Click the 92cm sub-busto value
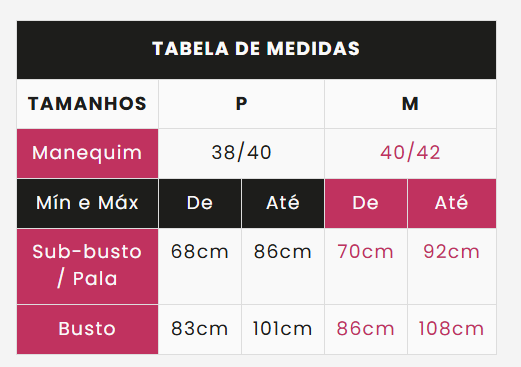Screen dimensions: 521x367 point(452,252)
